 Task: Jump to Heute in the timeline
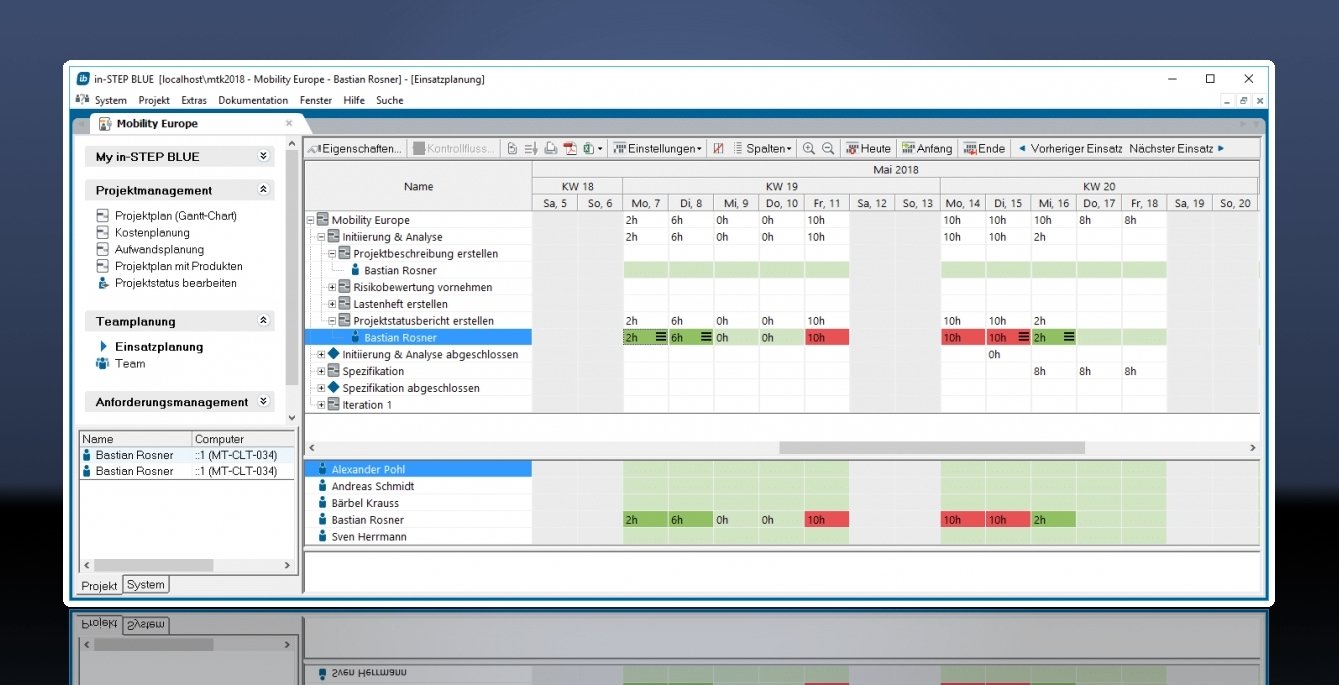[868, 149]
